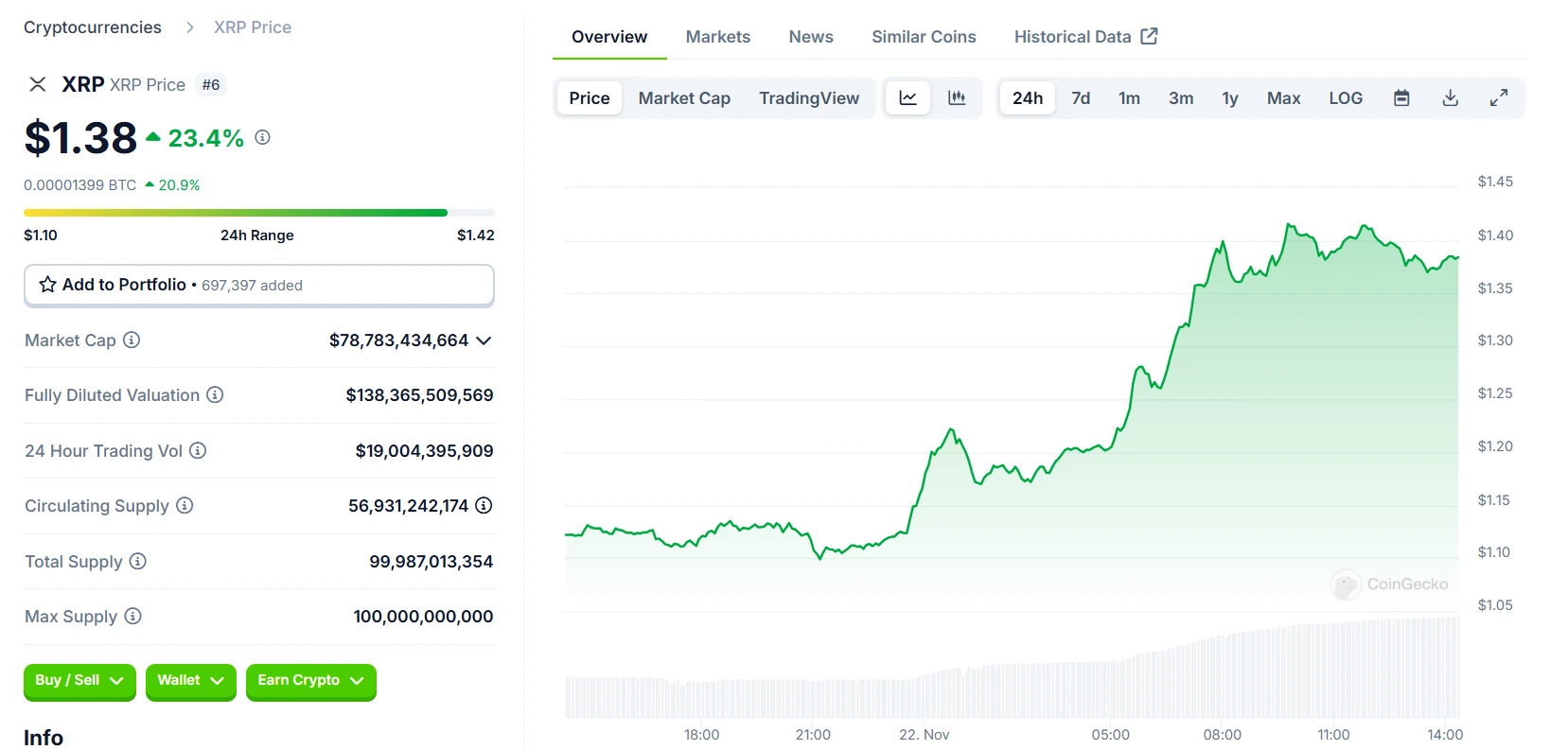The width and height of the screenshot is (1568, 750).
Task: Go to Cryptocurrencies breadcrumb link
Action: [93, 27]
